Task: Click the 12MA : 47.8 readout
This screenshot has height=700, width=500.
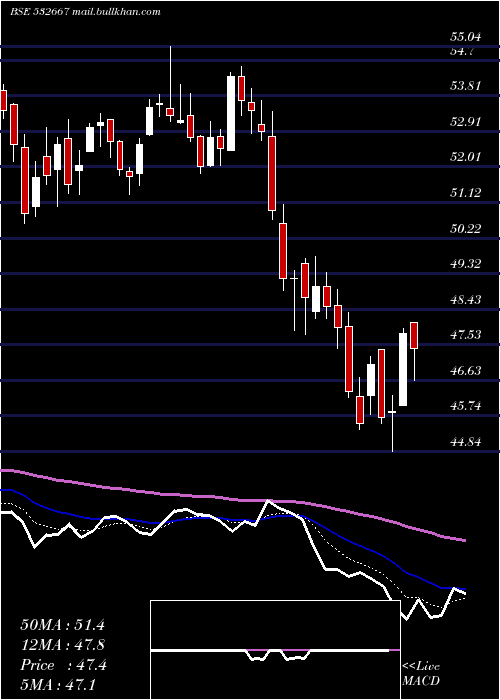Action: click(x=62, y=645)
